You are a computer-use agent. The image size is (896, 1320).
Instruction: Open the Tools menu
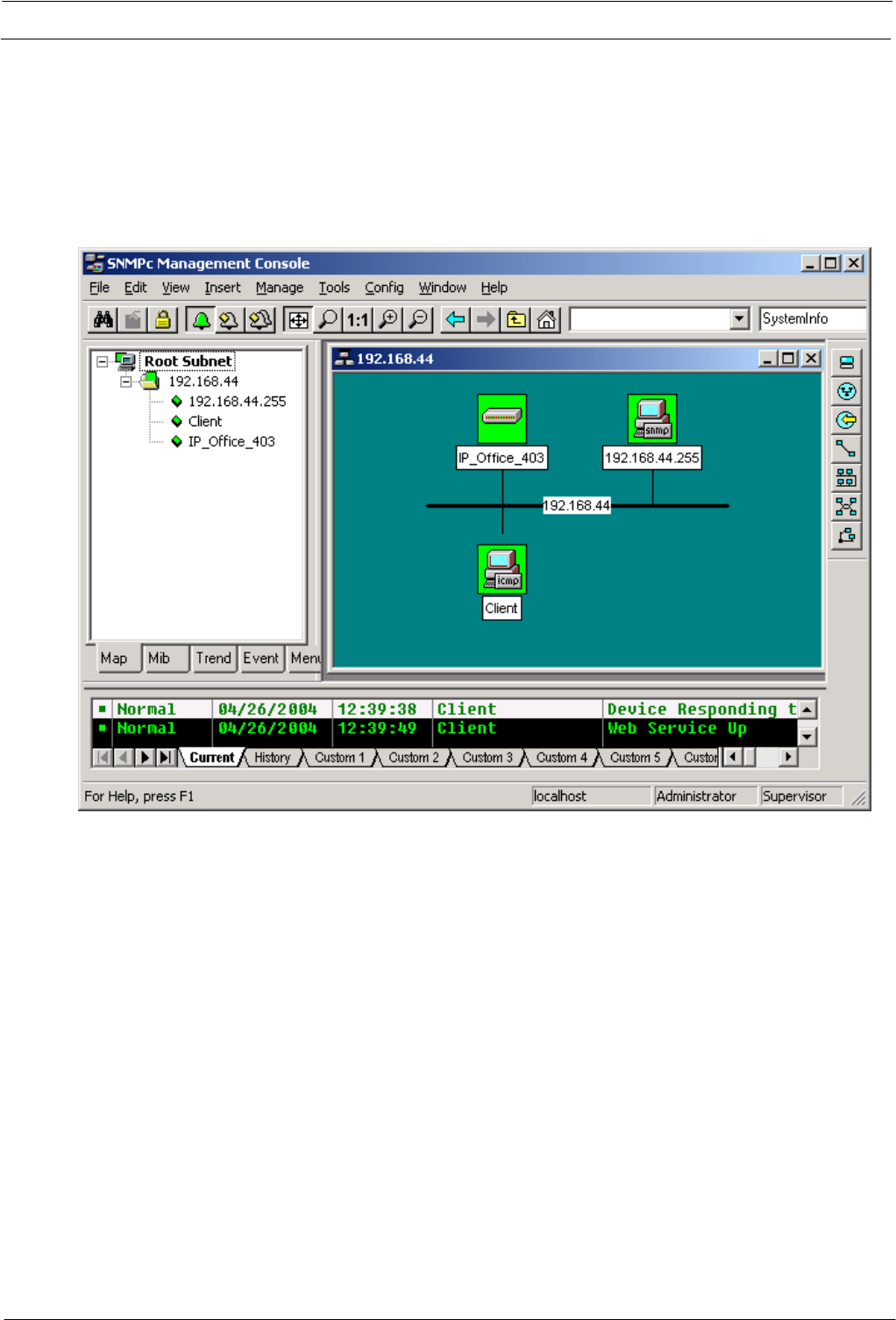tap(334, 288)
